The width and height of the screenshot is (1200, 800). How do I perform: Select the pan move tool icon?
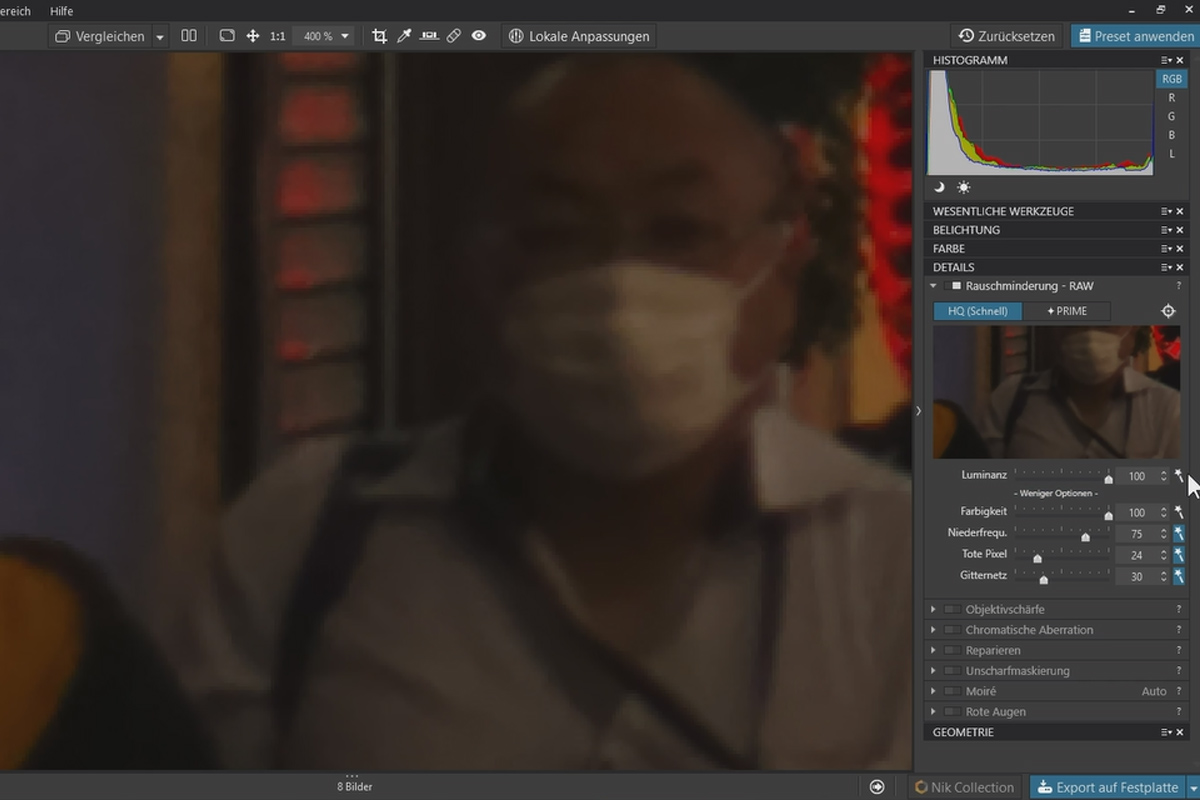253,36
